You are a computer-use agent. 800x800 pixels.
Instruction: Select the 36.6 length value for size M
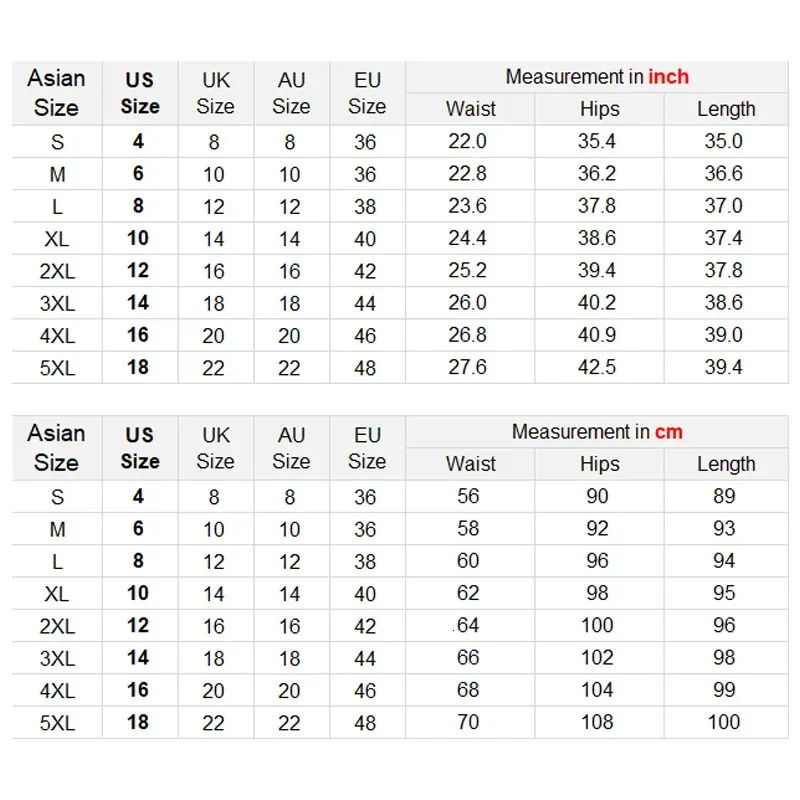[723, 173]
